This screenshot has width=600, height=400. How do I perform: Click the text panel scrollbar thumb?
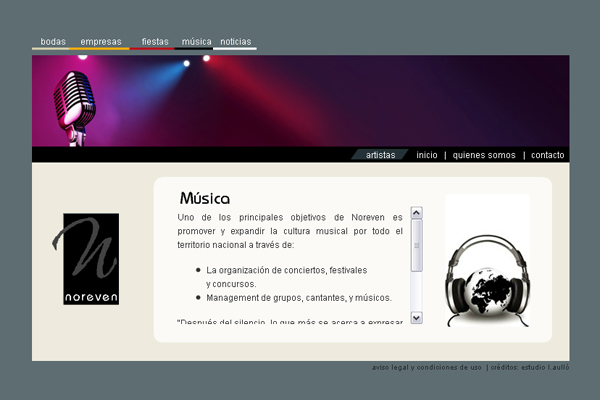tap(416, 245)
